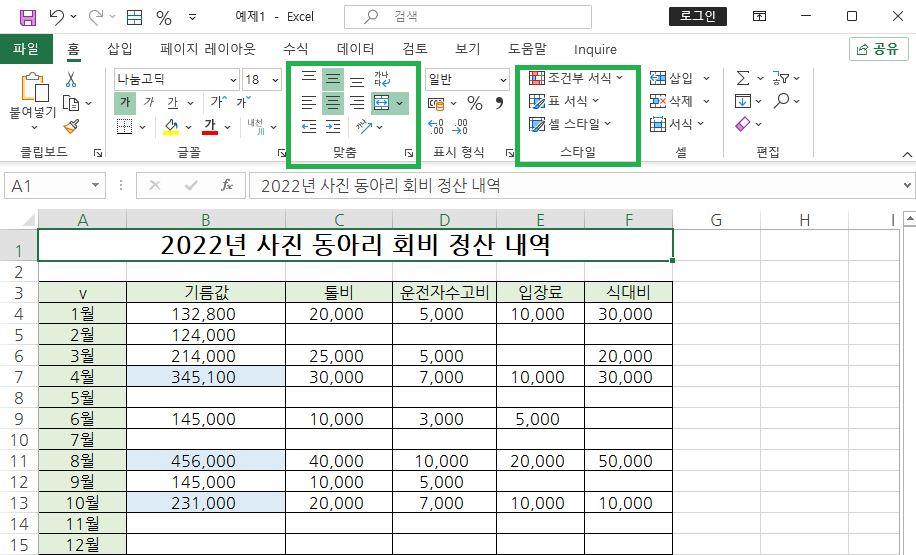Open the font size 18 dropdown

(276, 80)
